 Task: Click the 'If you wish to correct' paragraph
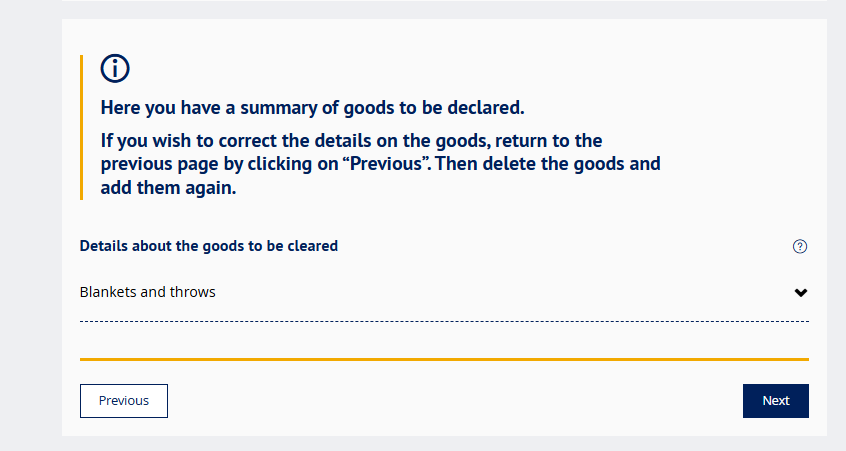point(350,141)
